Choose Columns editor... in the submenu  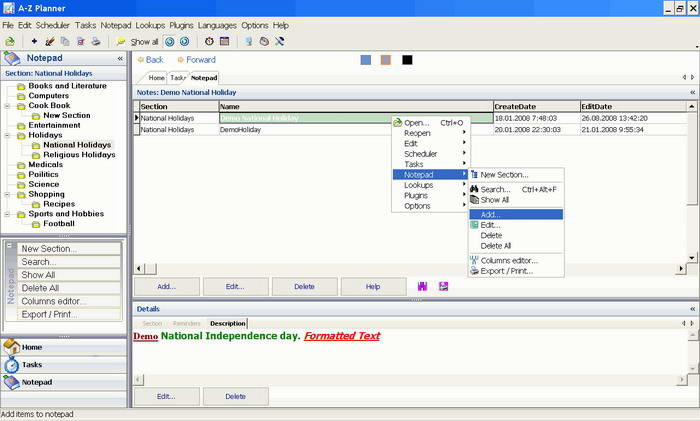(516, 260)
